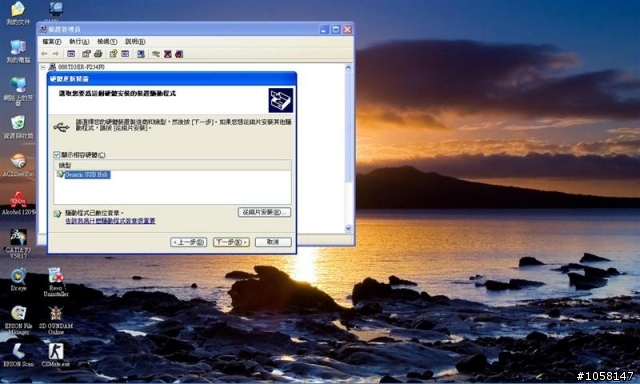
Task: Click the 機型 column header
Action: (173, 165)
